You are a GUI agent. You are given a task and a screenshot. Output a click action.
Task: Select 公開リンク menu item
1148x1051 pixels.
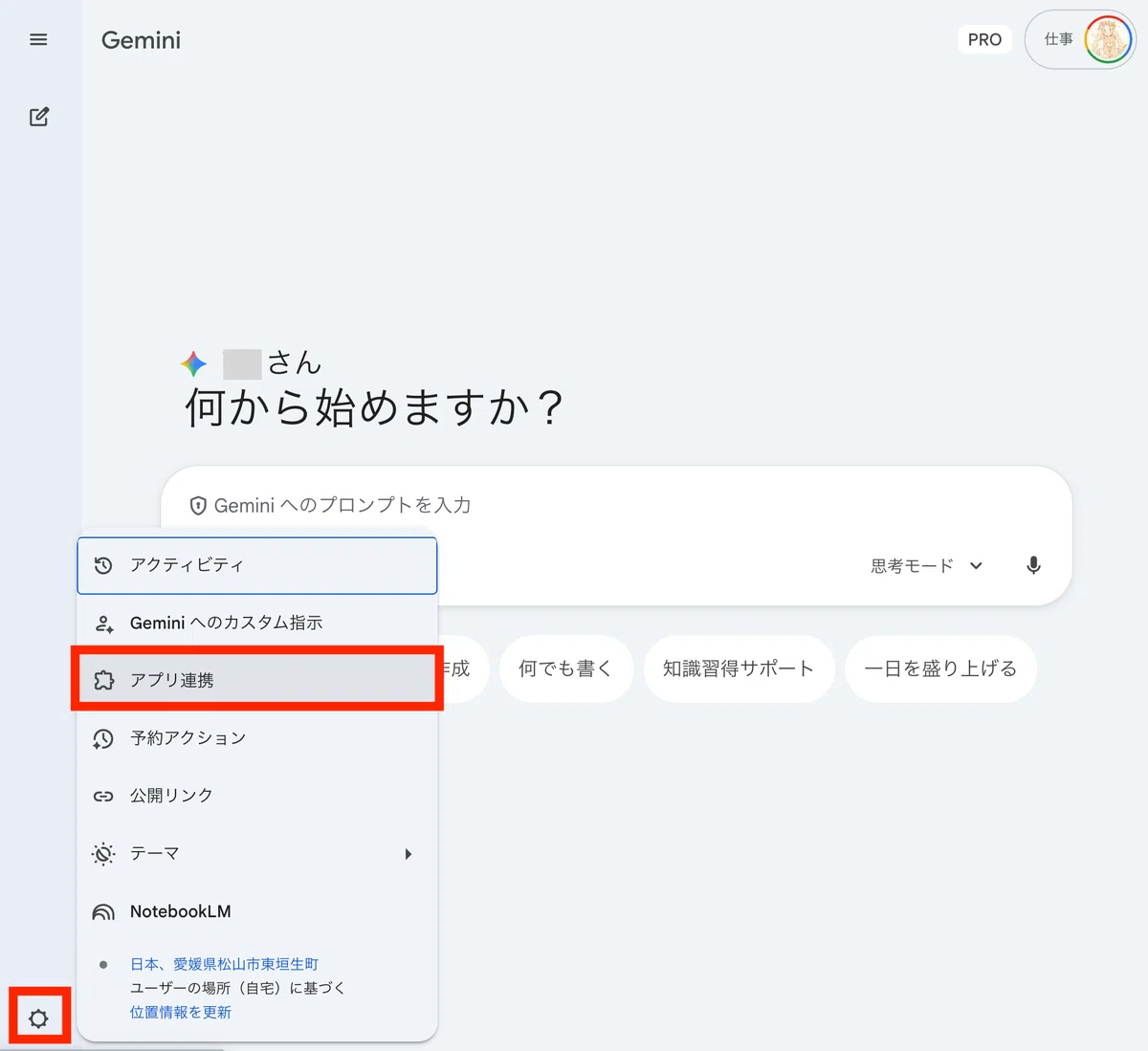tap(257, 796)
